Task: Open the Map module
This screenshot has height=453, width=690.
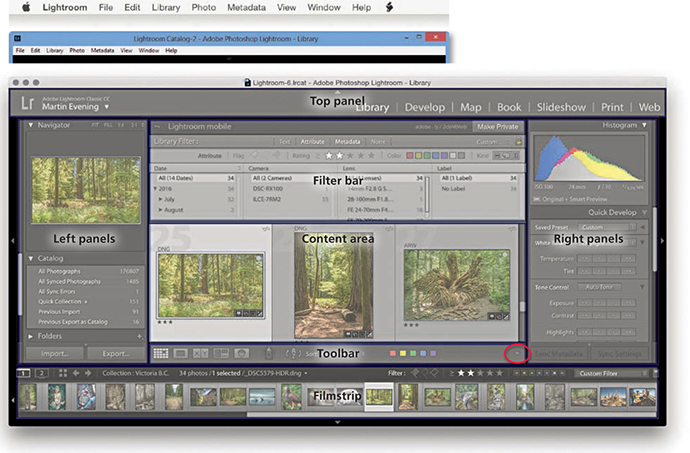Action: click(x=470, y=107)
